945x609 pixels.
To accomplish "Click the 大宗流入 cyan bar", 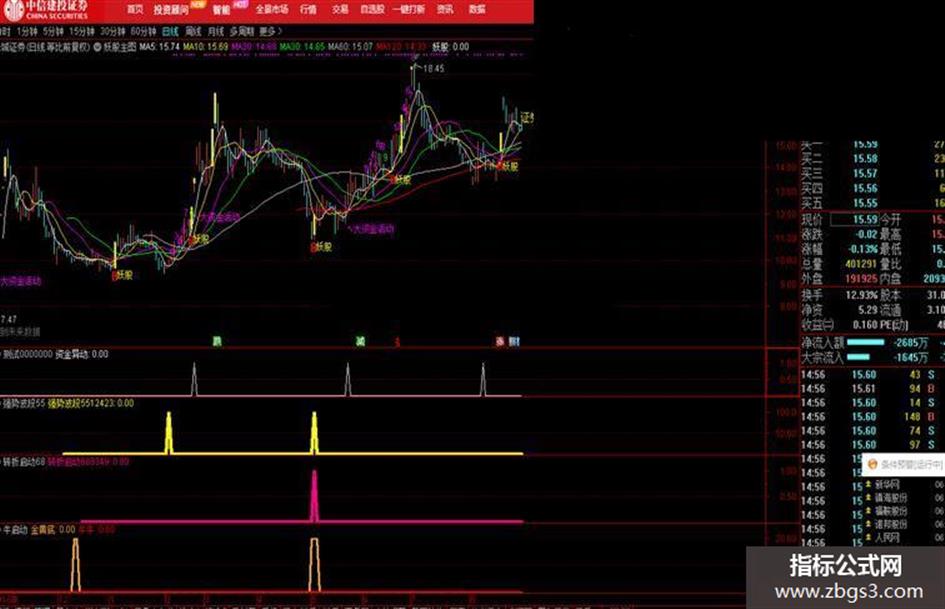I will point(858,357).
